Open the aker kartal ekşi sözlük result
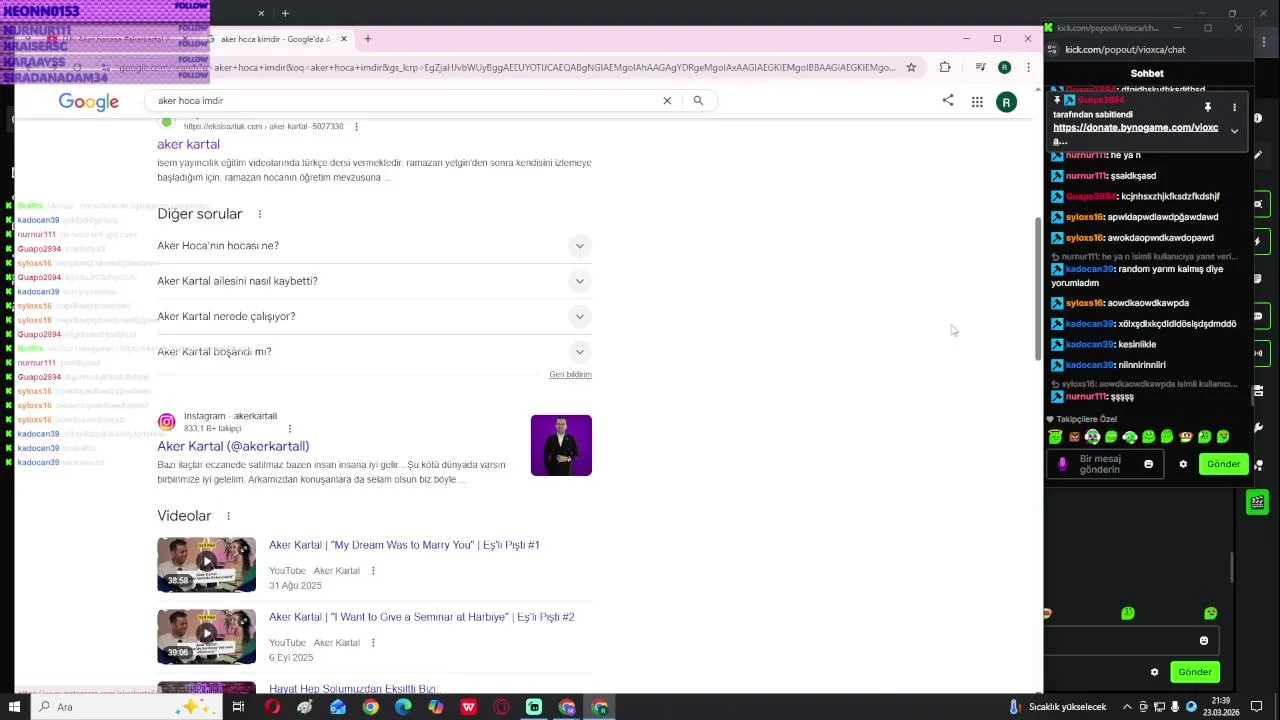Viewport: 1280px width, 720px height. coord(188,144)
